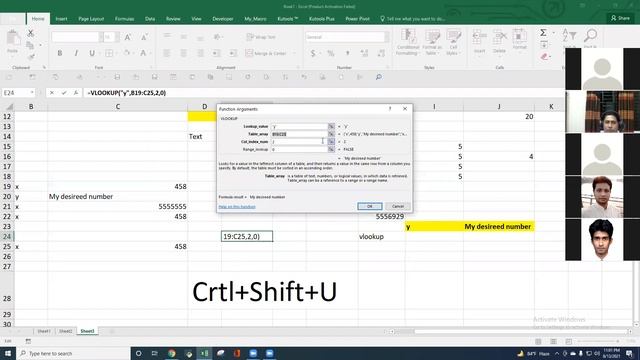Toggle left horizontal alignment
Screen dimensions: 640x360
[167, 53]
